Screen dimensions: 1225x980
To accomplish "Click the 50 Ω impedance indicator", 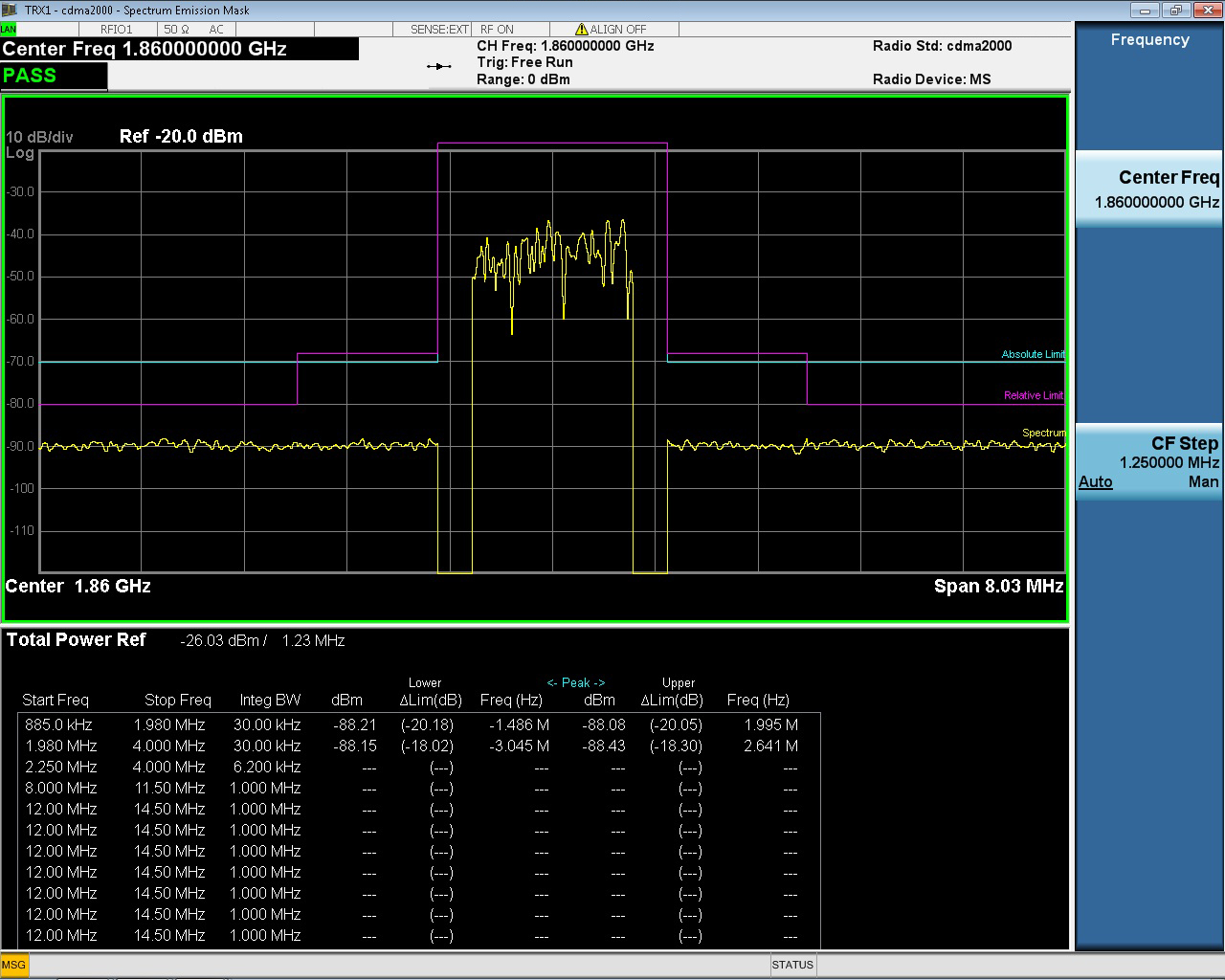I will pyautogui.click(x=178, y=29).
